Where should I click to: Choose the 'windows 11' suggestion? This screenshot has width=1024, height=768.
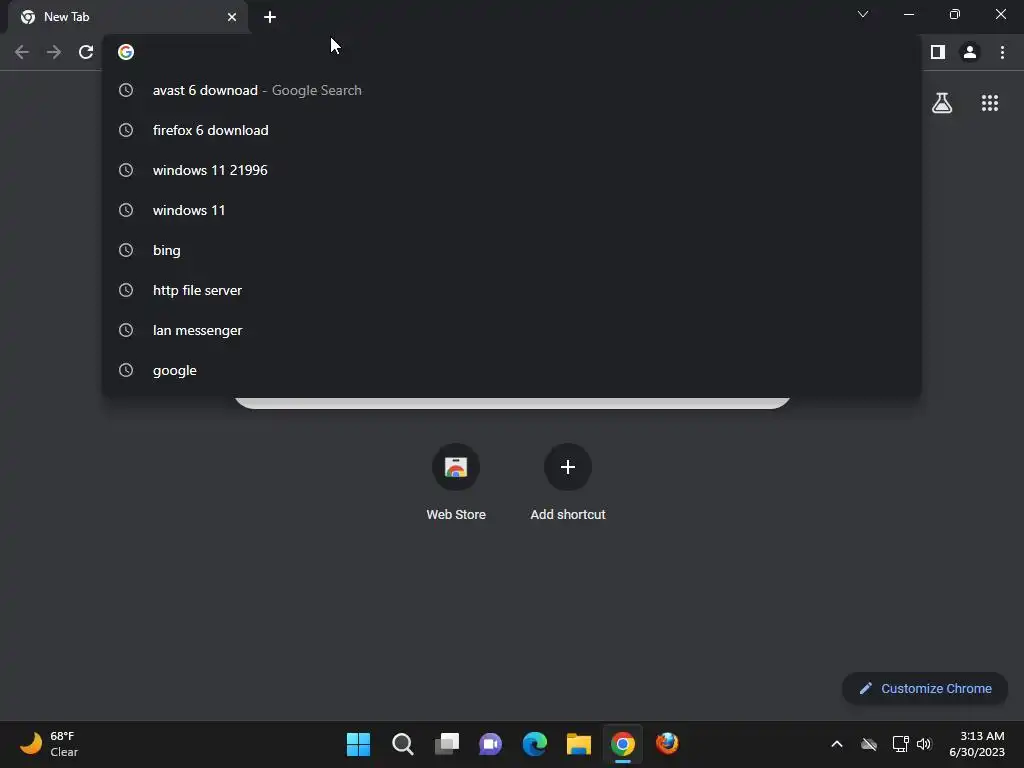(x=512, y=210)
